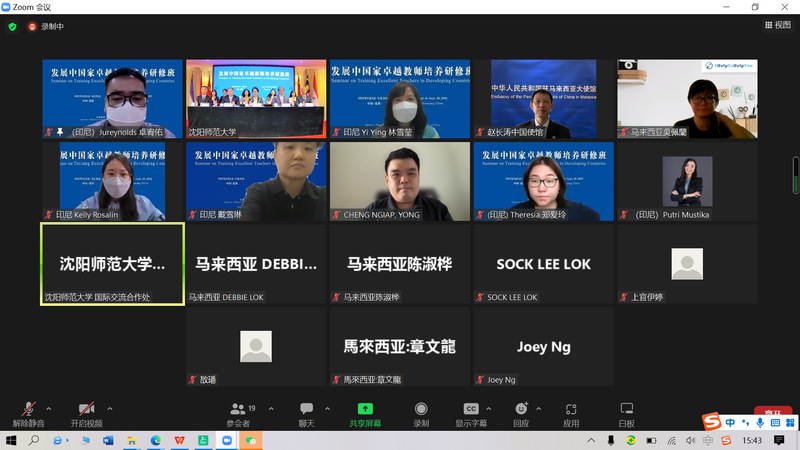Toggle closed captions display
800x450 pixels.
(471, 409)
